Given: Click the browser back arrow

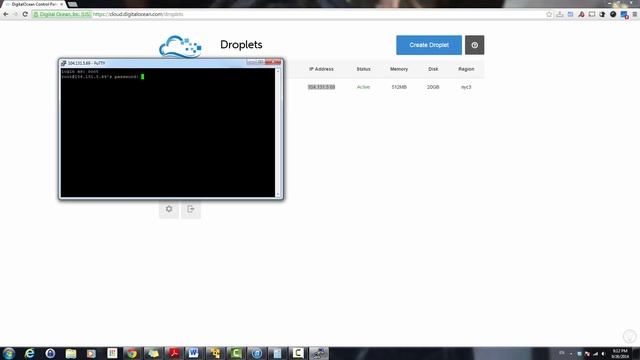Looking at the screenshot, I should point(6,14).
